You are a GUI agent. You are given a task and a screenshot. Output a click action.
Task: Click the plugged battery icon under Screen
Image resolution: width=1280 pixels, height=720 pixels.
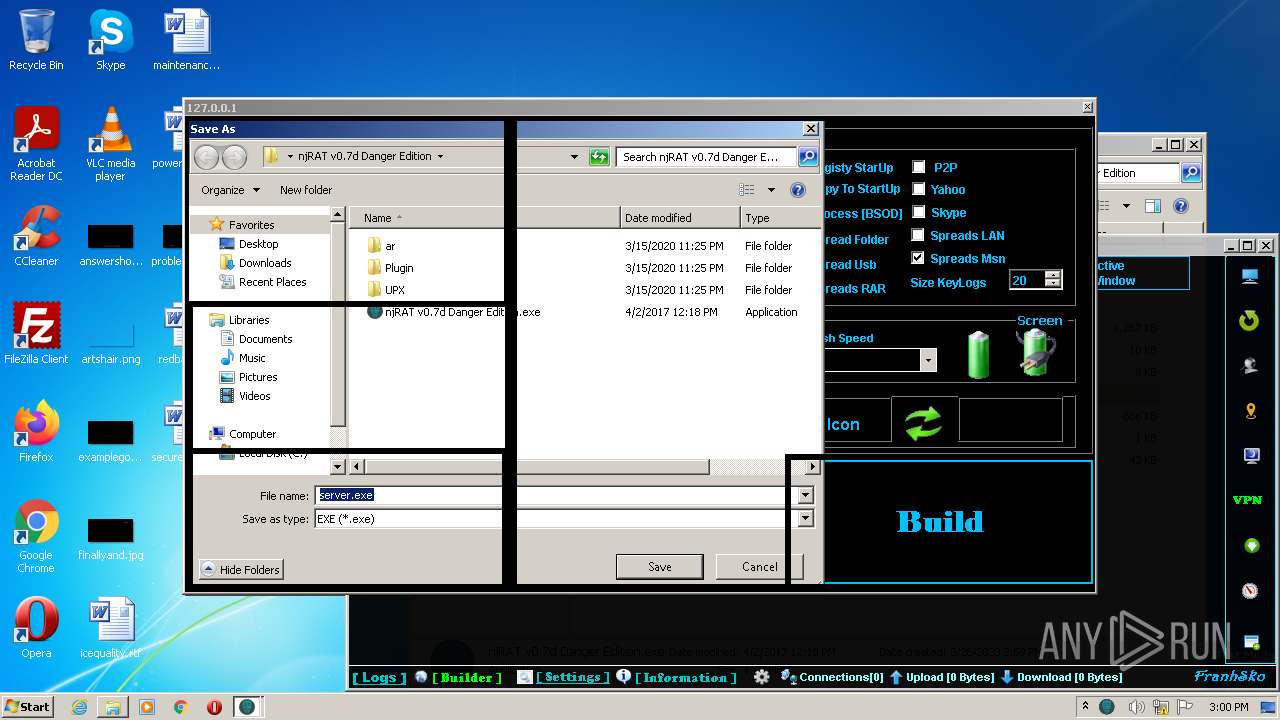click(x=1035, y=353)
